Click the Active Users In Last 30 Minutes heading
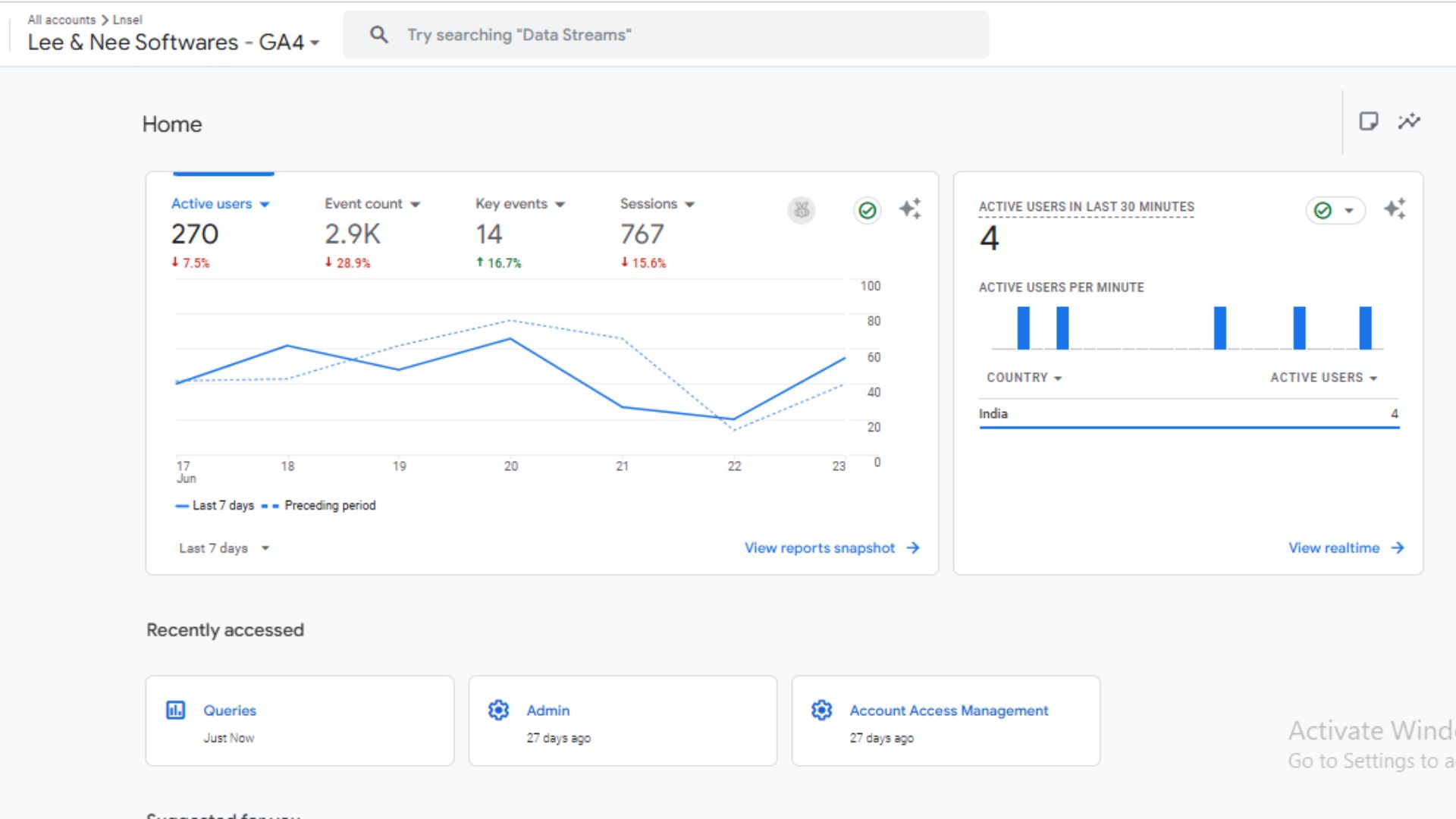The image size is (1456, 819). (x=1086, y=207)
